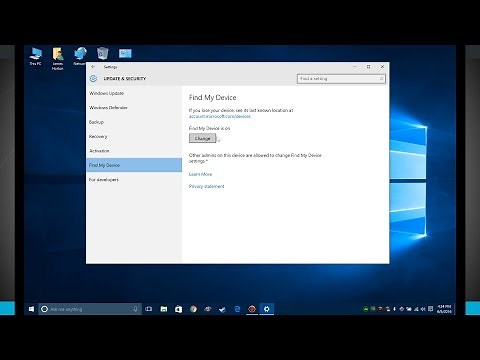This screenshot has height=360, width=480.
Task: Click the red round app icon on taskbar
Action: tap(252, 309)
